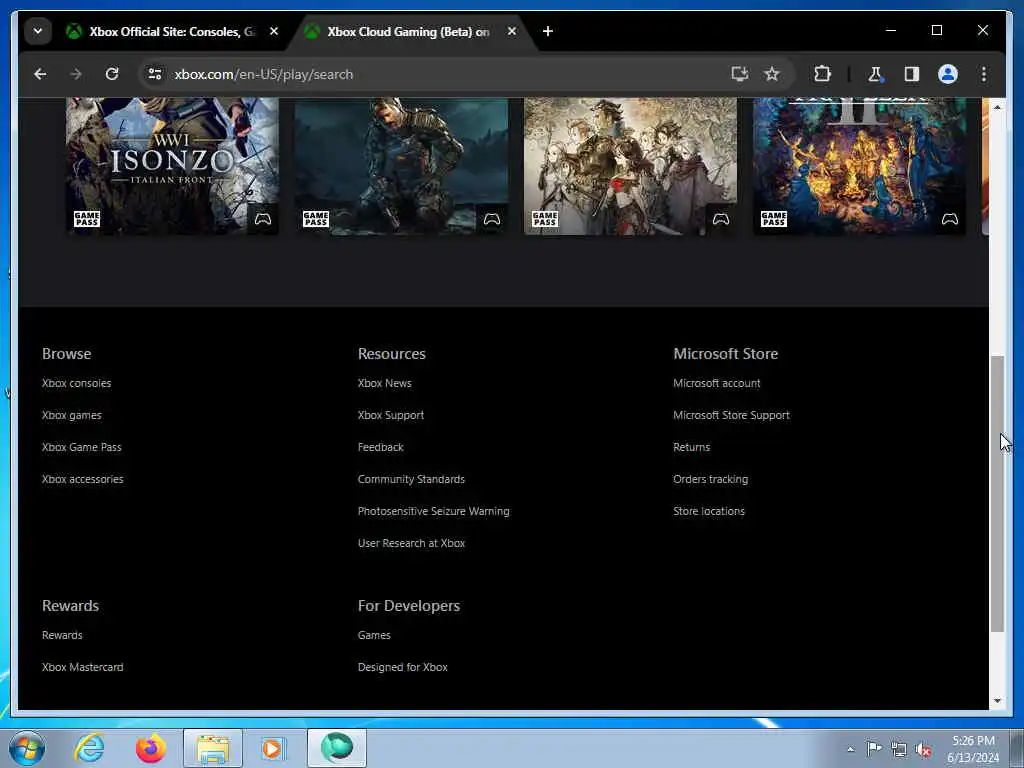Open Chrome Labs flask icon
The height and width of the screenshot is (768, 1024).
coord(875,74)
